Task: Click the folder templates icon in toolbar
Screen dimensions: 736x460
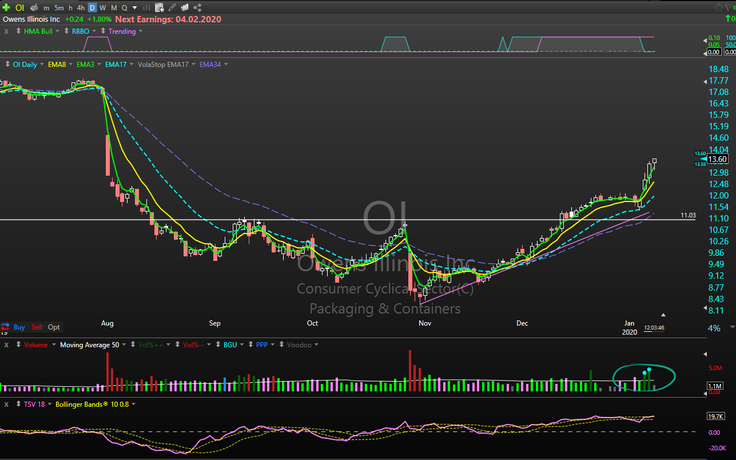Action: tap(184, 8)
